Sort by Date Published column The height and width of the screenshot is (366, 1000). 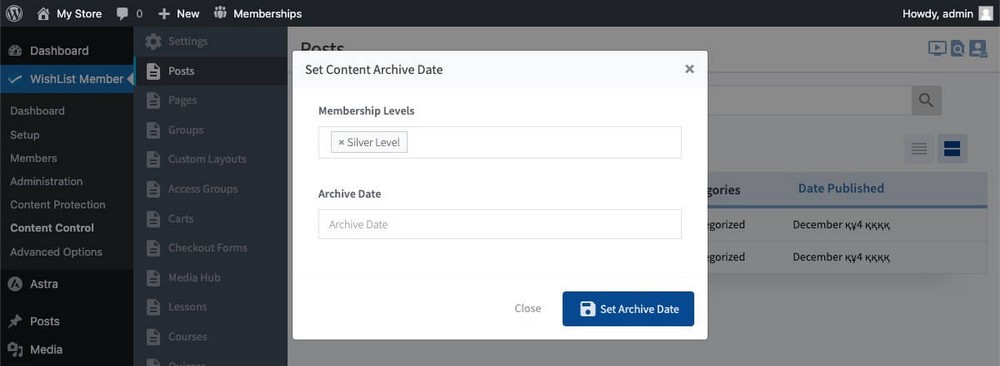click(841, 188)
